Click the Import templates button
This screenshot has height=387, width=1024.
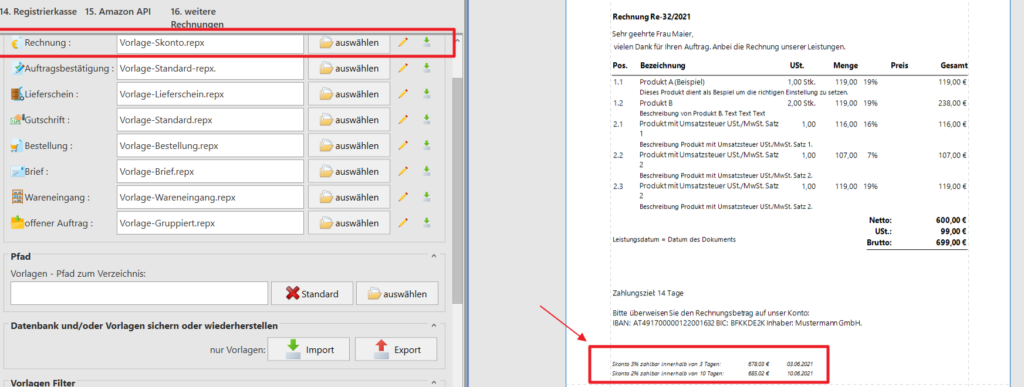tap(309, 350)
